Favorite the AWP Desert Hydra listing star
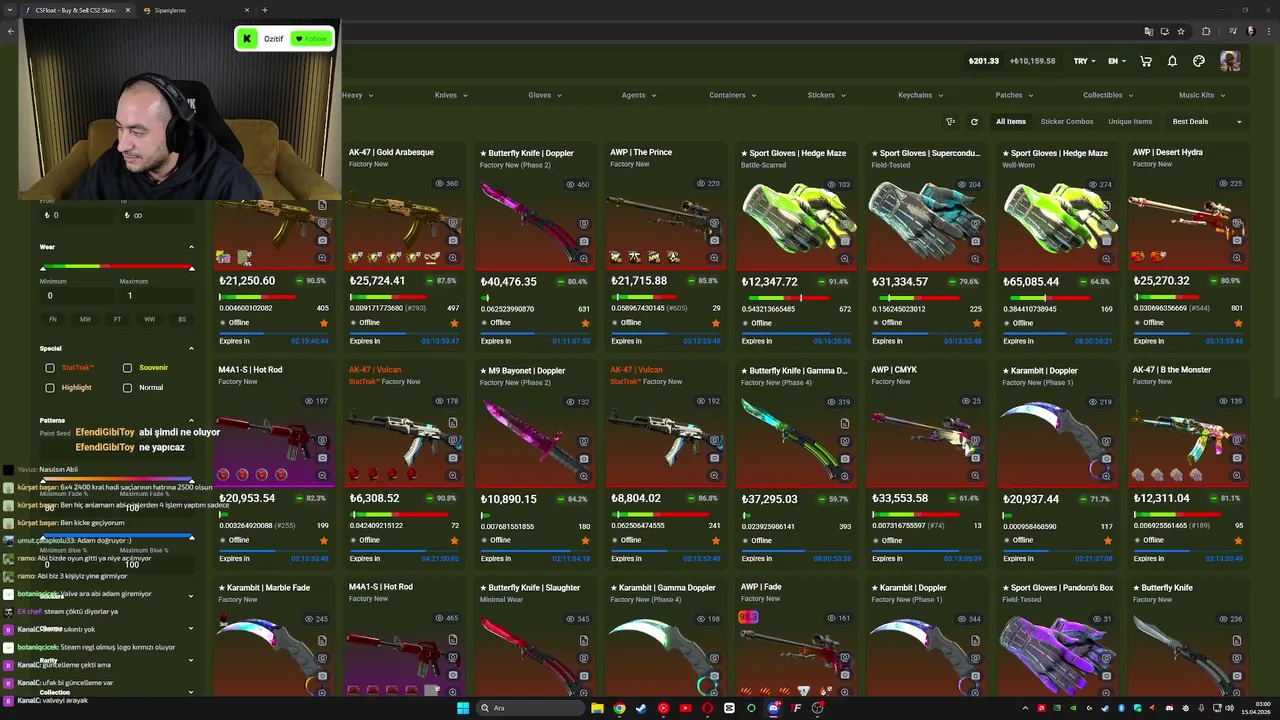1280x720 pixels. click(x=1238, y=323)
